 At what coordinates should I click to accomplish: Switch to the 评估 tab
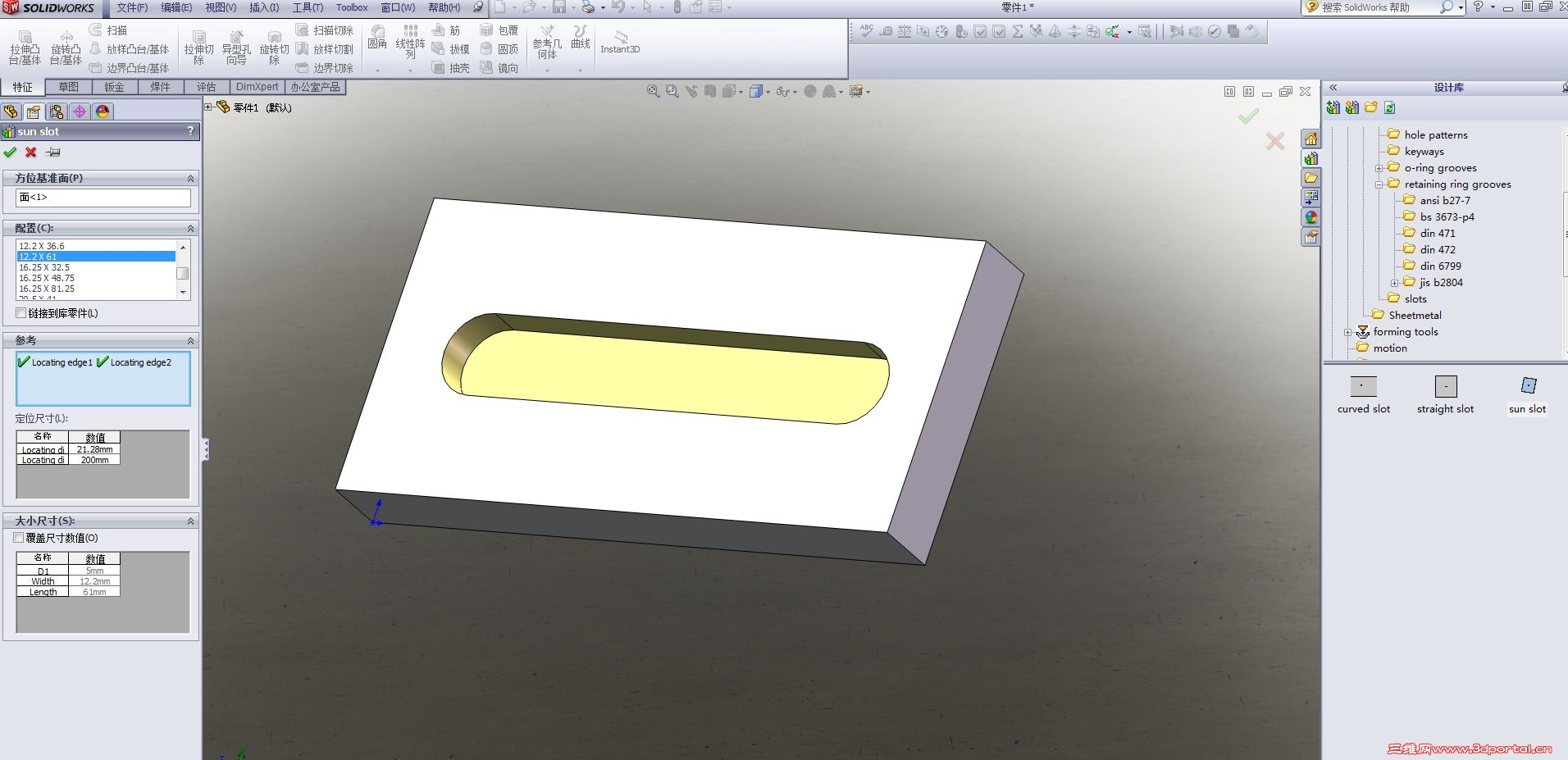point(207,87)
